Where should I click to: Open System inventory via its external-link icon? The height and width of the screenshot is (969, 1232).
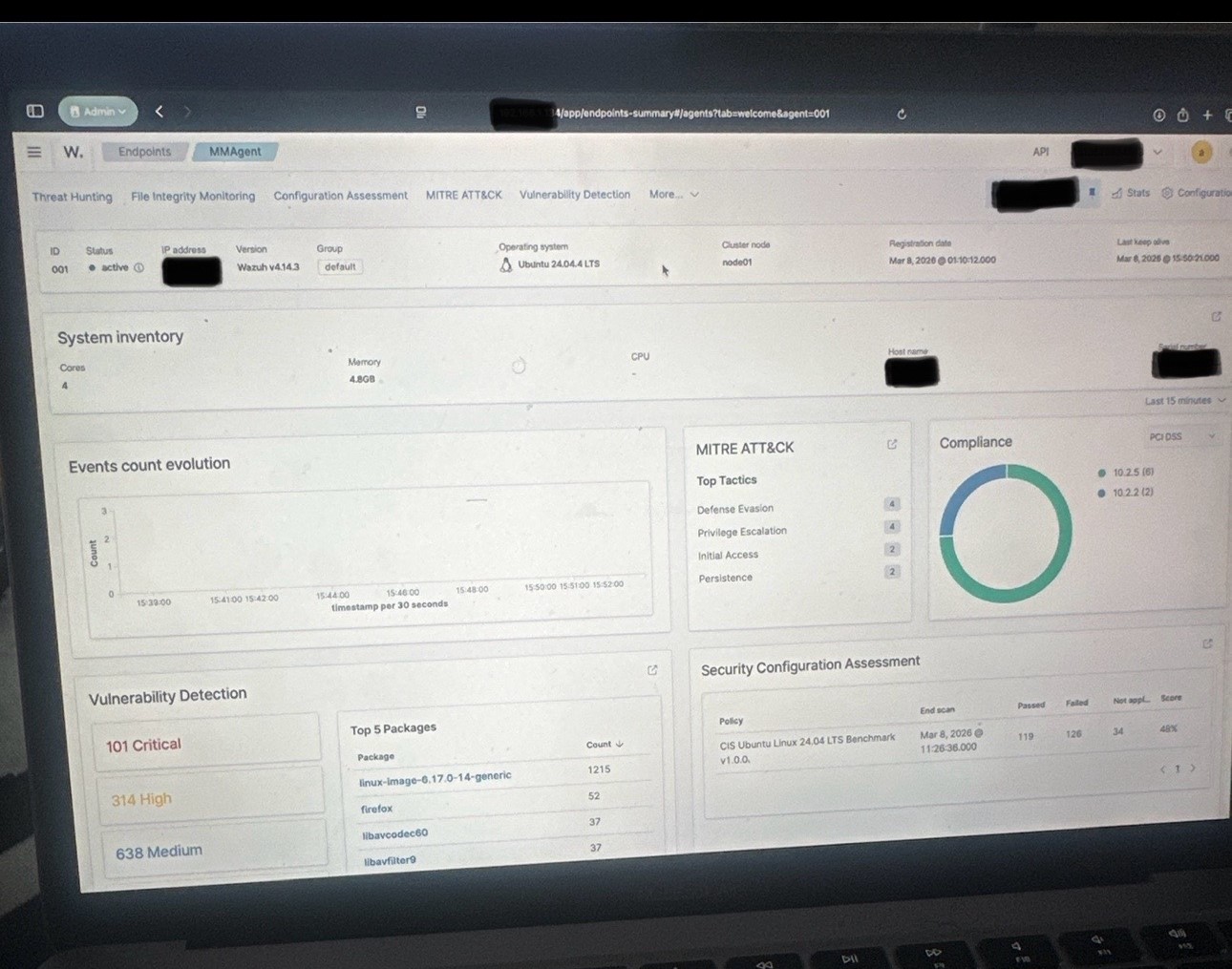1215,316
